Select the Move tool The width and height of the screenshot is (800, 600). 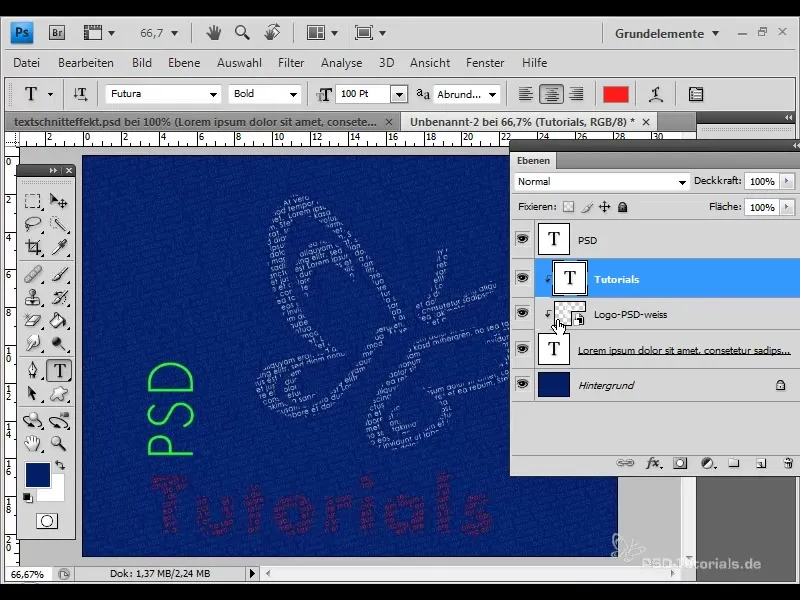point(59,201)
